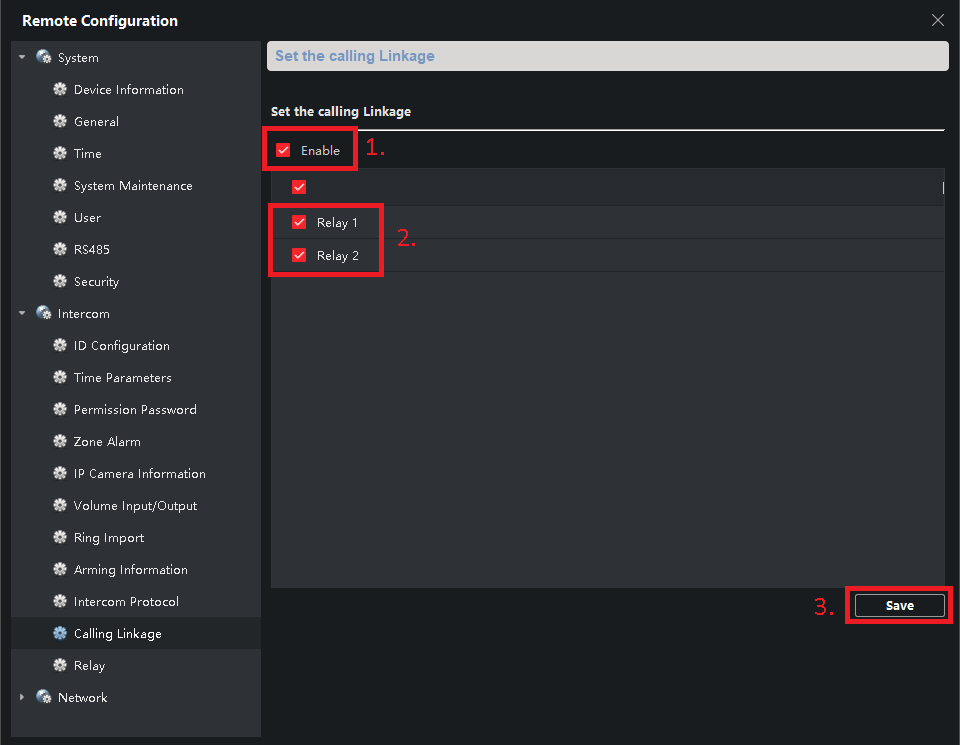
Task: Uncheck the Relay 1 checkbox
Action: tap(299, 223)
